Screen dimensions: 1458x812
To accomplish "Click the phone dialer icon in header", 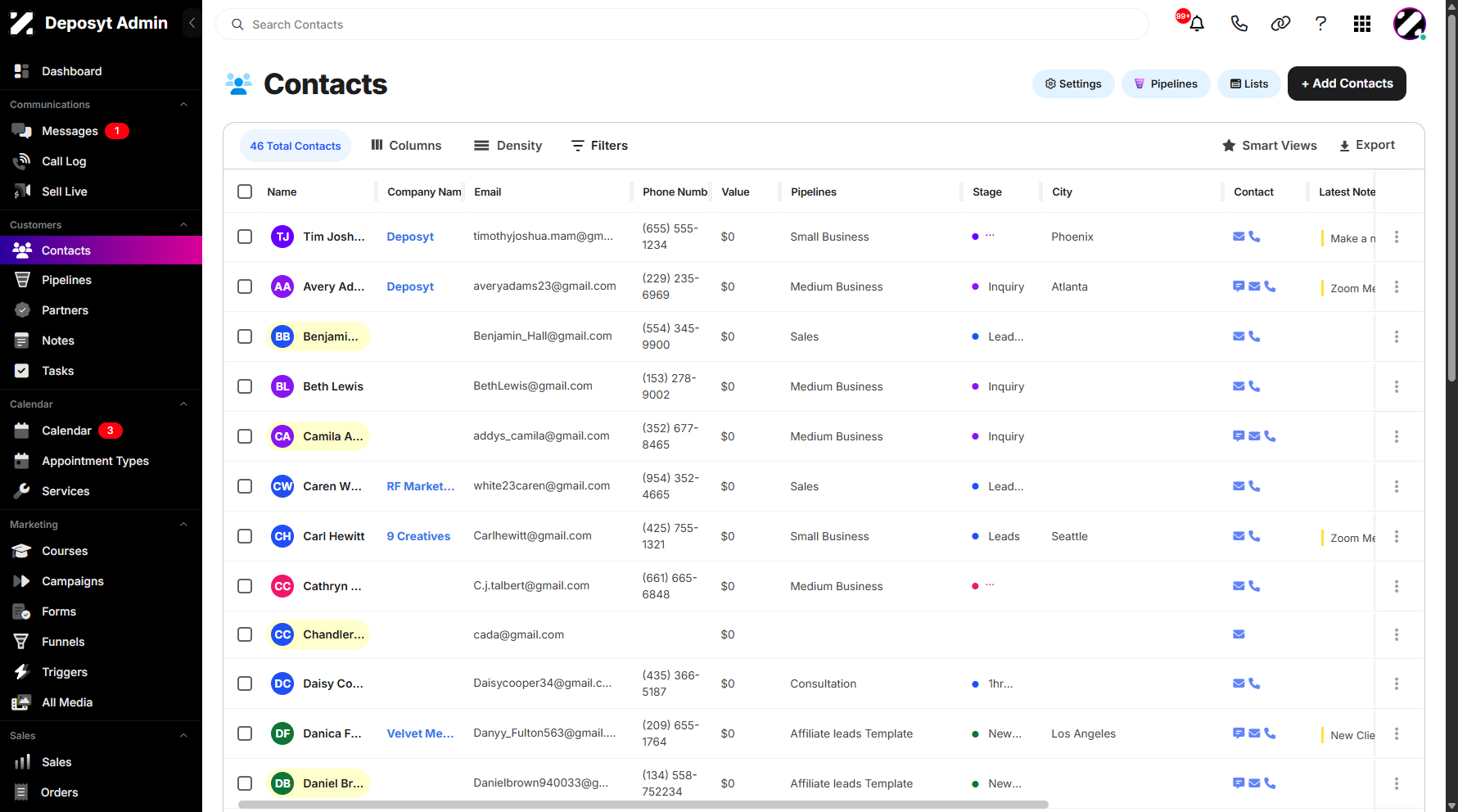I will click(1239, 24).
